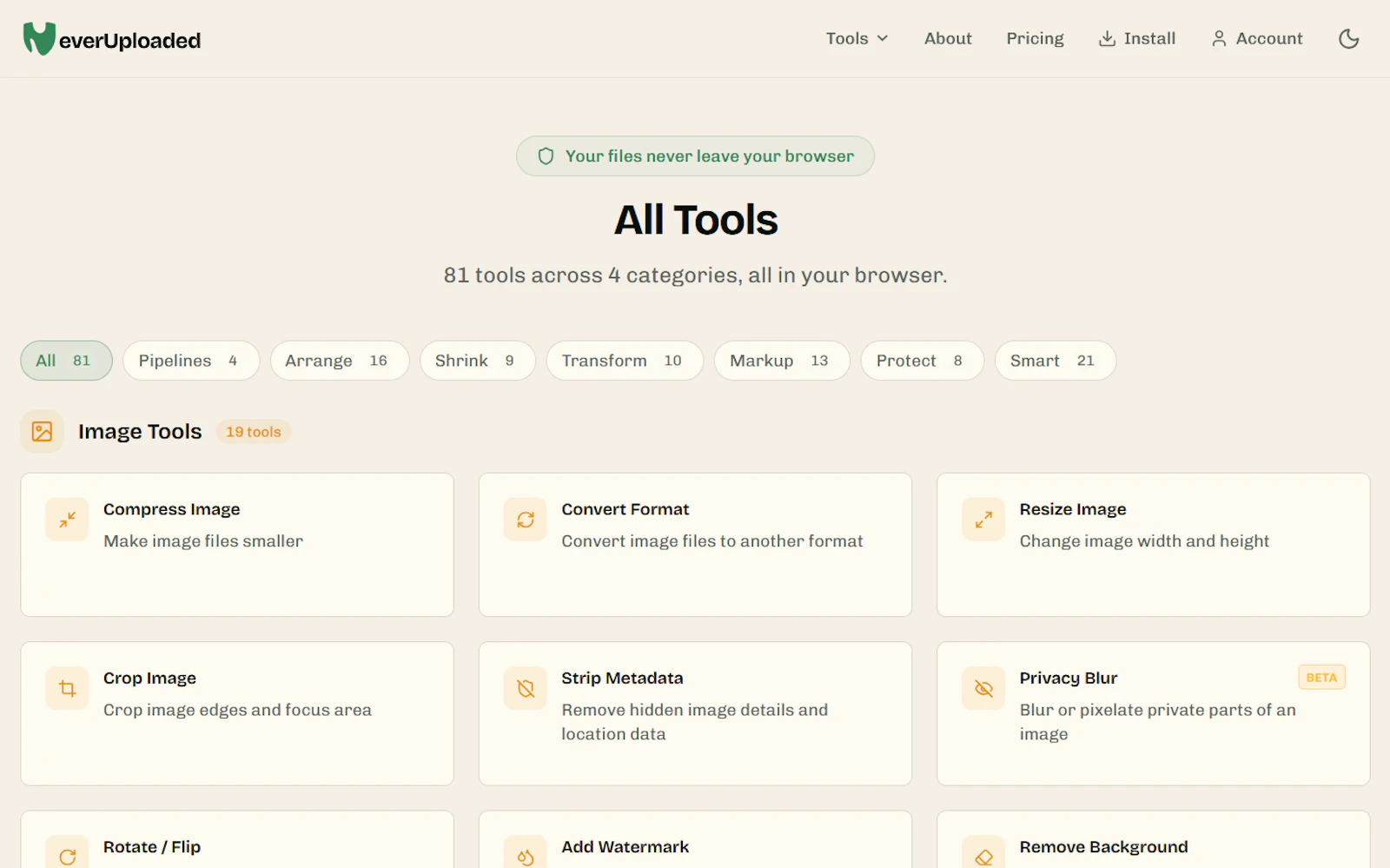This screenshot has height=868, width=1390.
Task: Filter by Pipelines category
Action: tap(191, 361)
